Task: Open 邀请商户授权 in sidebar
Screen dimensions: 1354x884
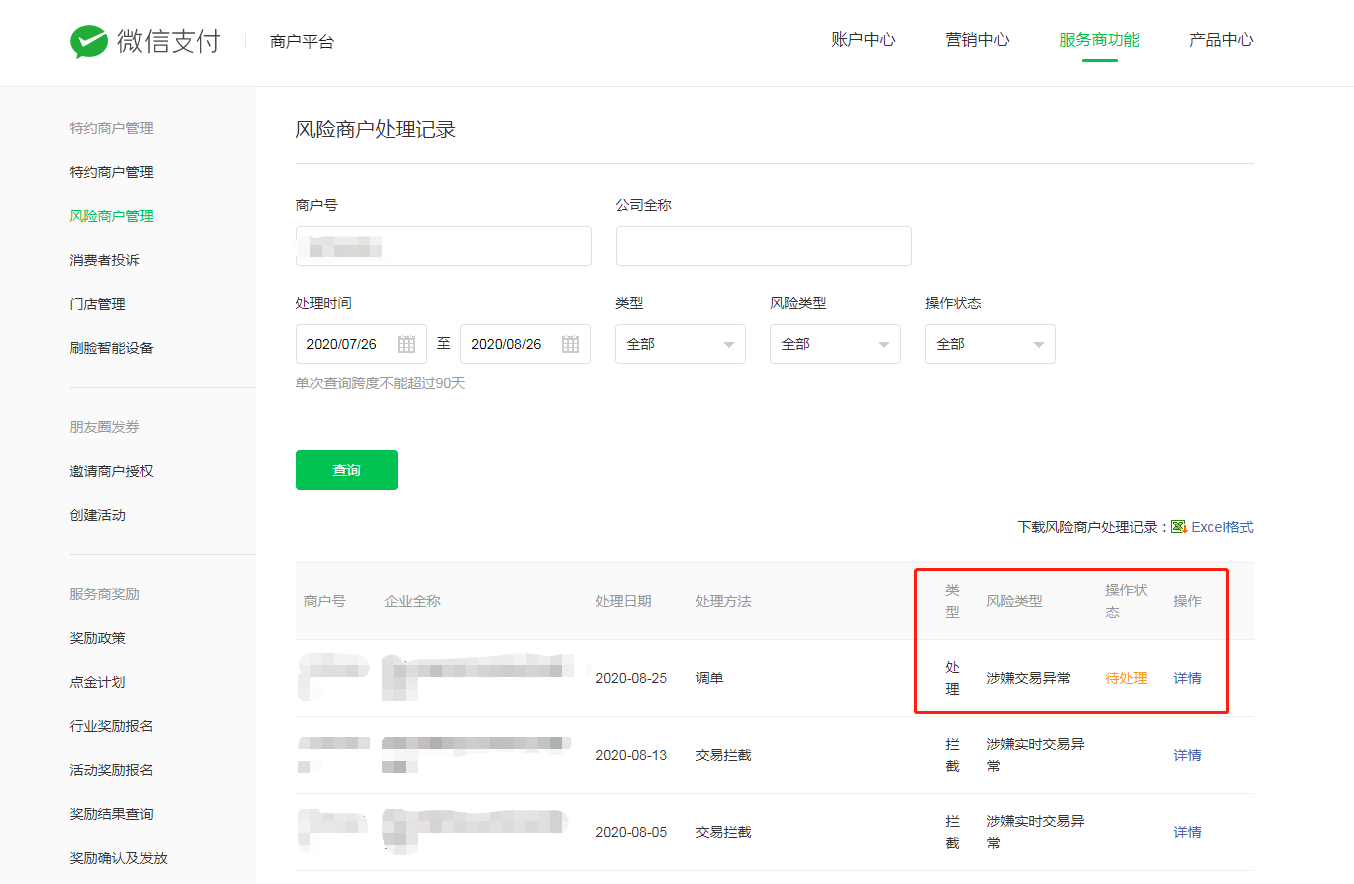Action: (111, 471)
